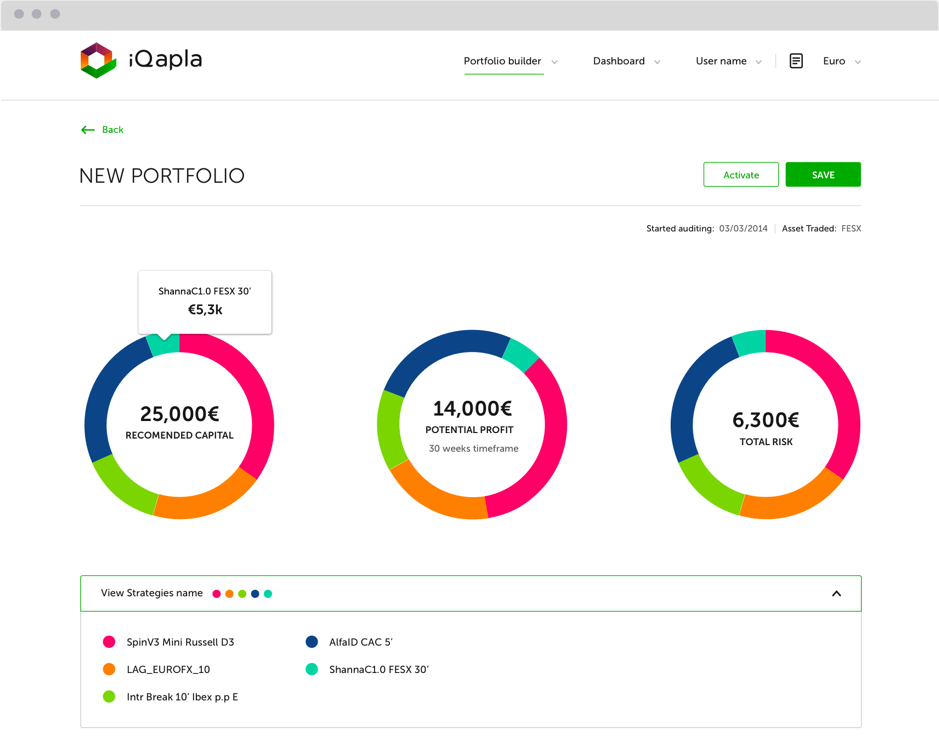Viewport: 939px width, 745px height.
Task: Click the teal ShannaC1.0 FESX 30' legend dot
Action: coord(311,669)
